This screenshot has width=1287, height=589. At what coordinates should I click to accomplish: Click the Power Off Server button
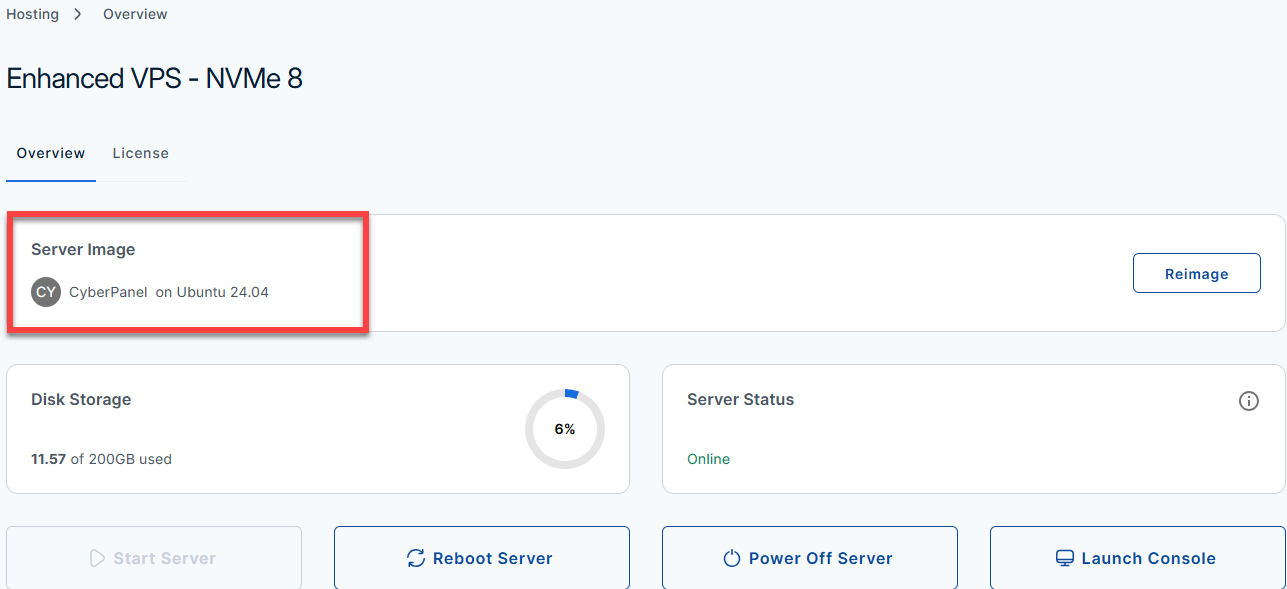pos(810,557)
